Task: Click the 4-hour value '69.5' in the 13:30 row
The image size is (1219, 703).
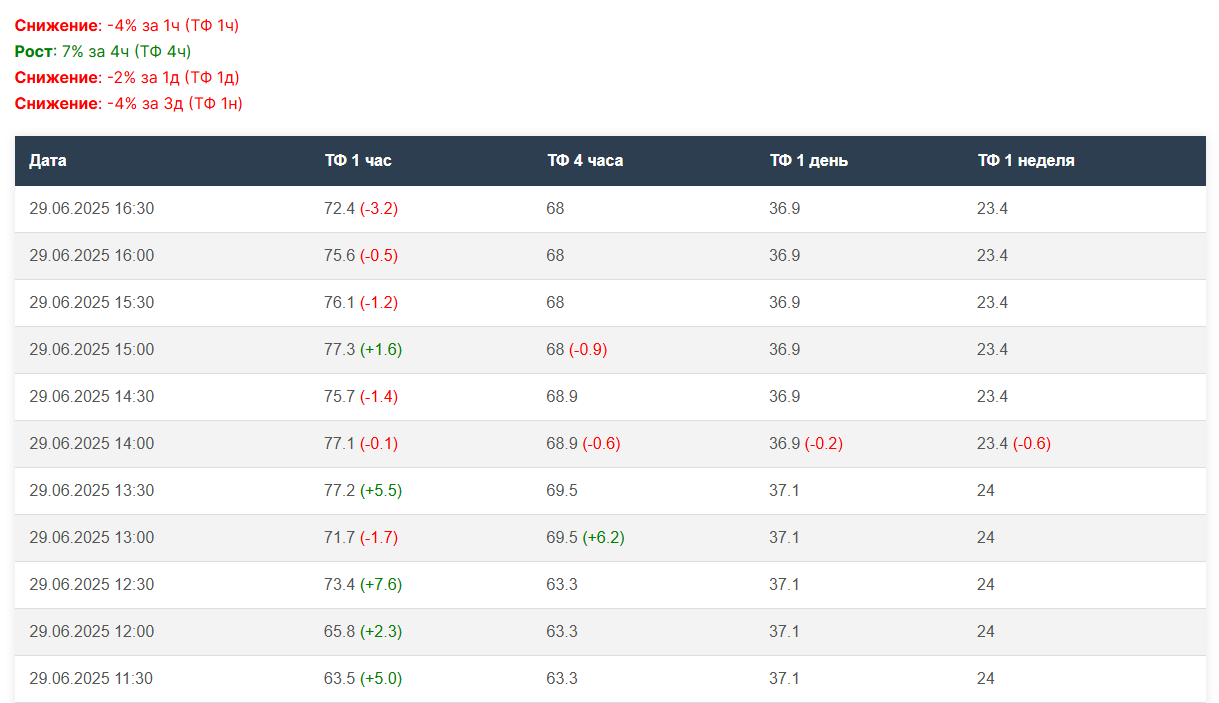Action: tap(562, 490)
